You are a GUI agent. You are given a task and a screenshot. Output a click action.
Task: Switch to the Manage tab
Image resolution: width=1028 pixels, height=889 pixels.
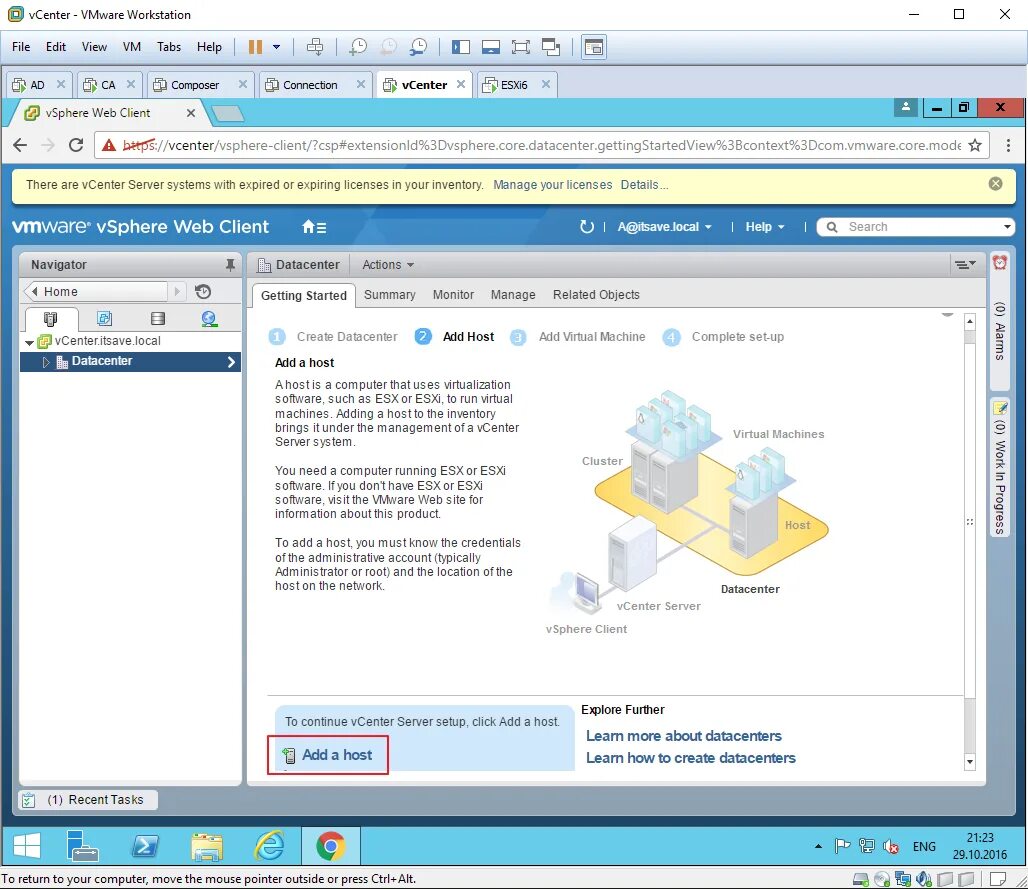513,295
